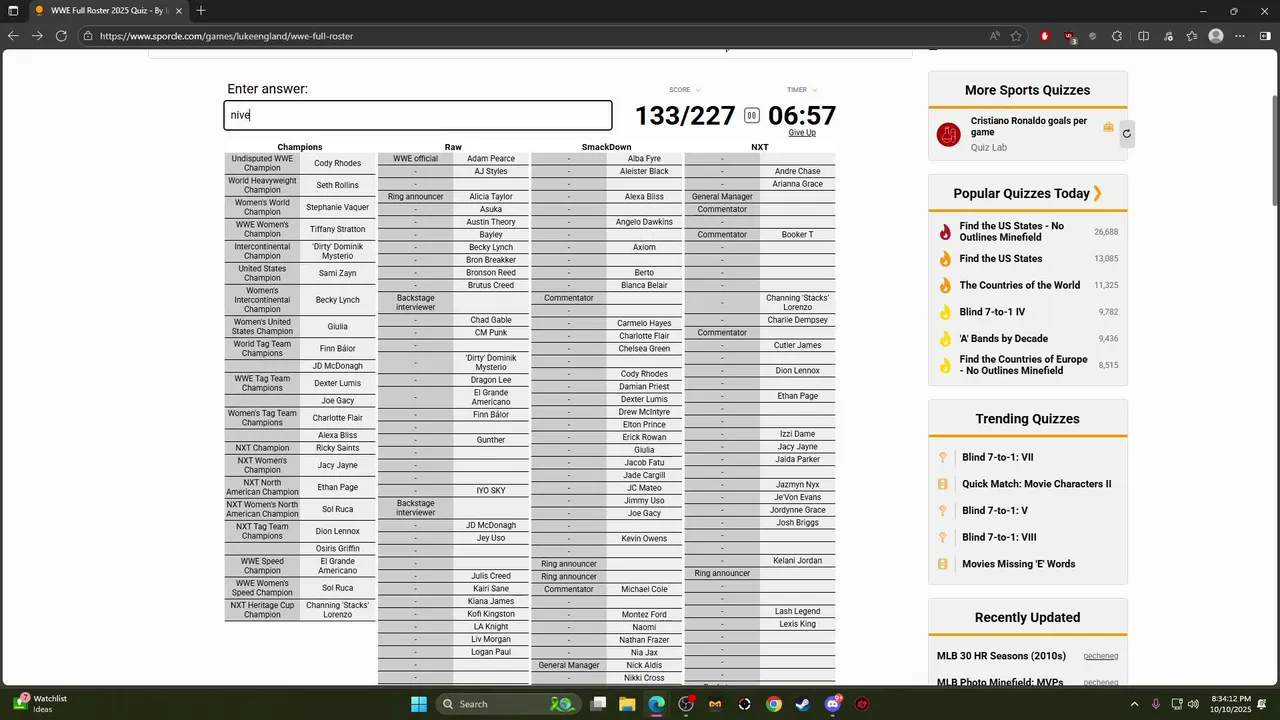Open a new browser tab

tap(201, 11)
